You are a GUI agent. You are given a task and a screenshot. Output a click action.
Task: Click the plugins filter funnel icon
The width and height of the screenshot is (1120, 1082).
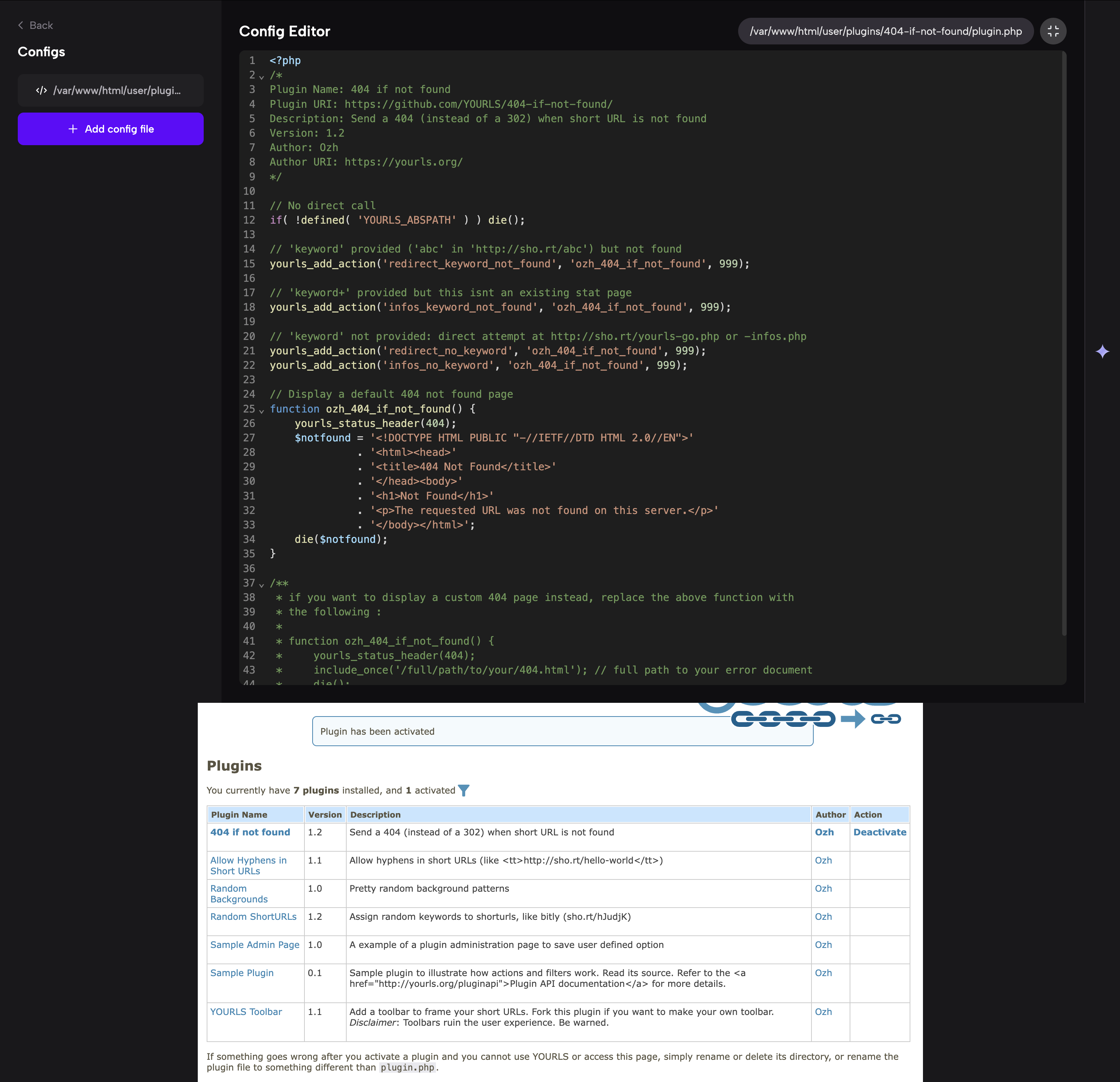point(463,791)
